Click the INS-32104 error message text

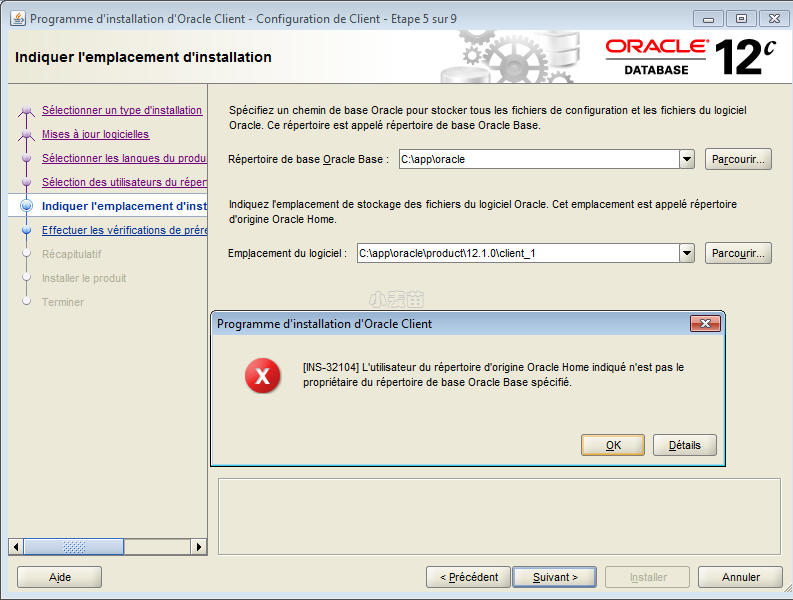493,375
